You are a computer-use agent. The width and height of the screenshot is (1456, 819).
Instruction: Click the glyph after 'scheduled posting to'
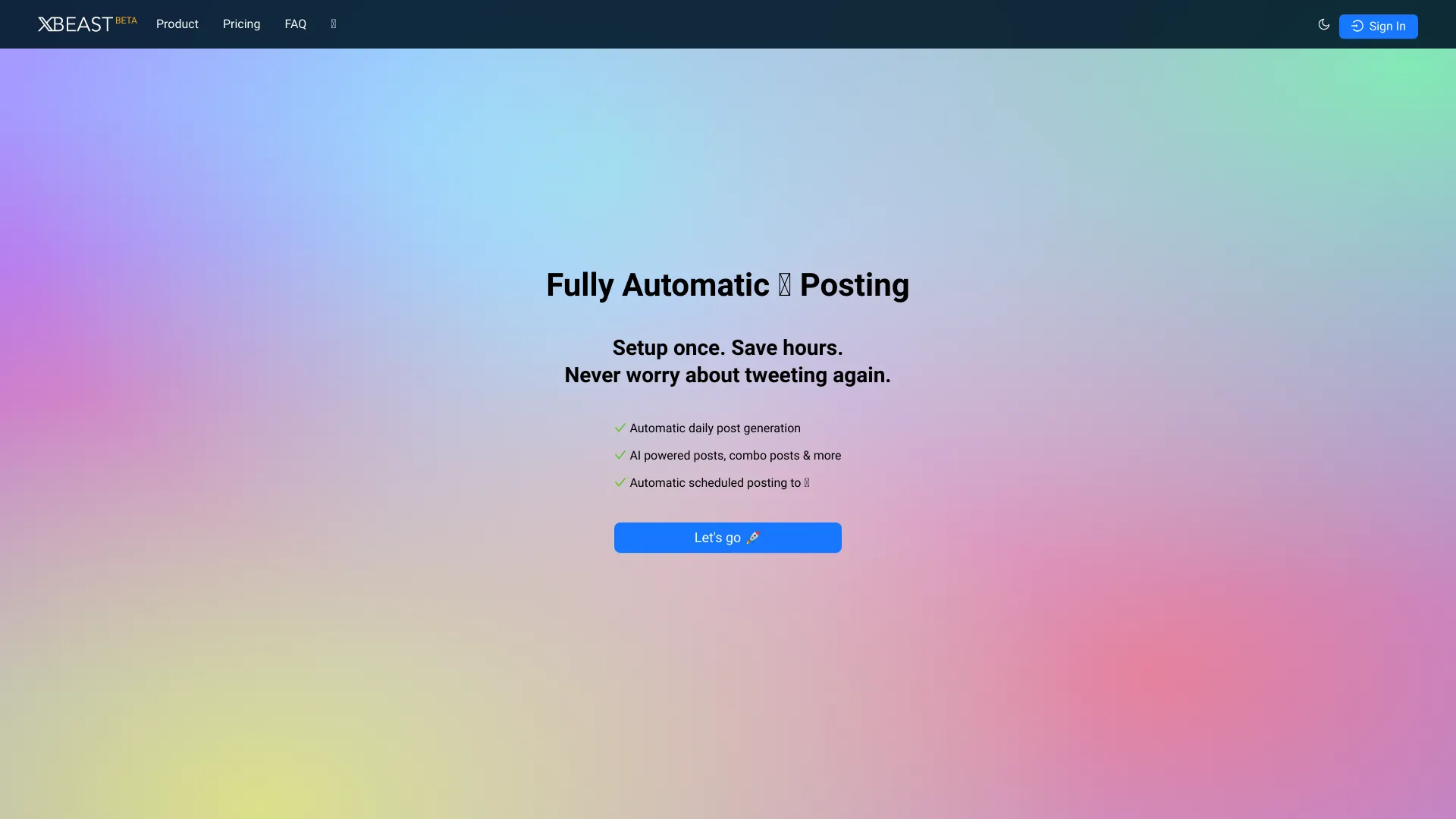point(807,483)
